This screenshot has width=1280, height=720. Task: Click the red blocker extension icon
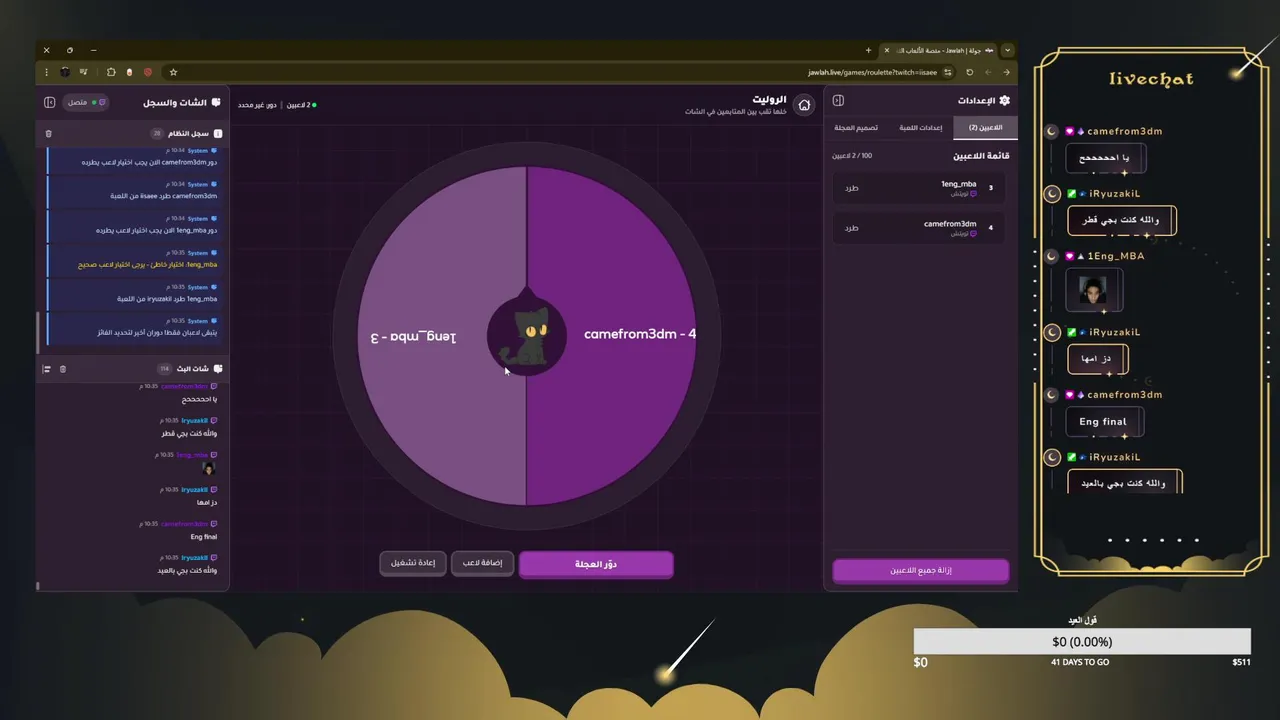point(148,72)
